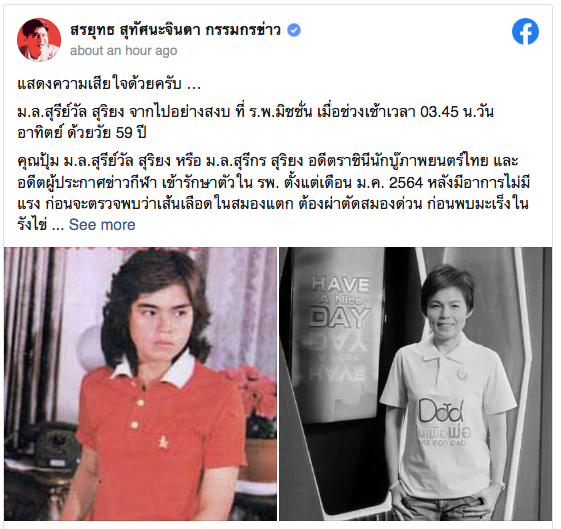Click the round pin badge on white polo

click(463, 374)
